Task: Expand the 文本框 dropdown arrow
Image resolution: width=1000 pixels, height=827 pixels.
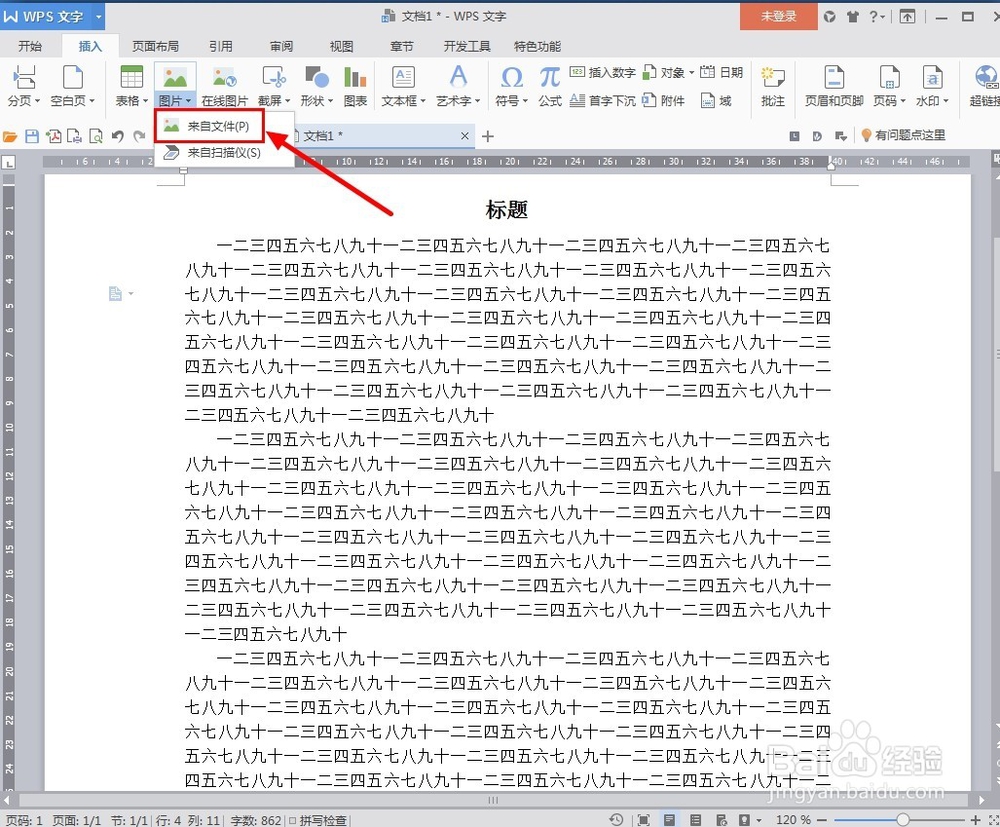Action: coord(423,101)
